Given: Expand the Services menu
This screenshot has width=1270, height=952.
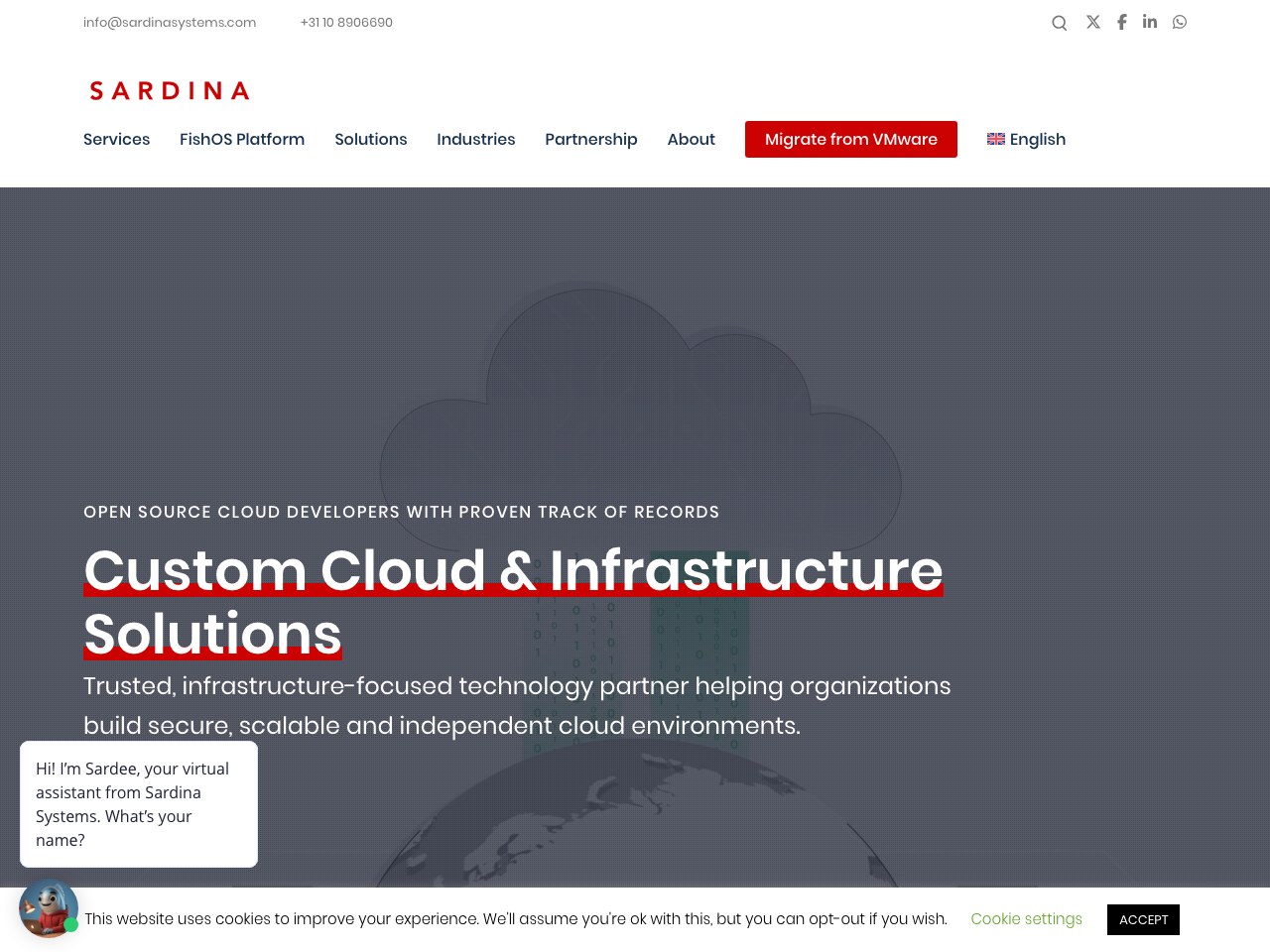Looking at the screenshot, I should click(116, 139).
